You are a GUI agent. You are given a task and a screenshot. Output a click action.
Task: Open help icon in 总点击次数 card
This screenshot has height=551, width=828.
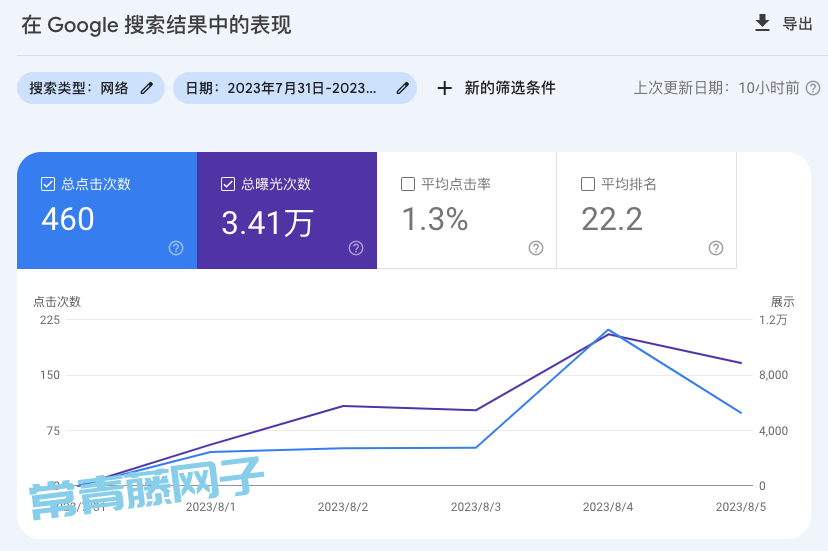176,248
